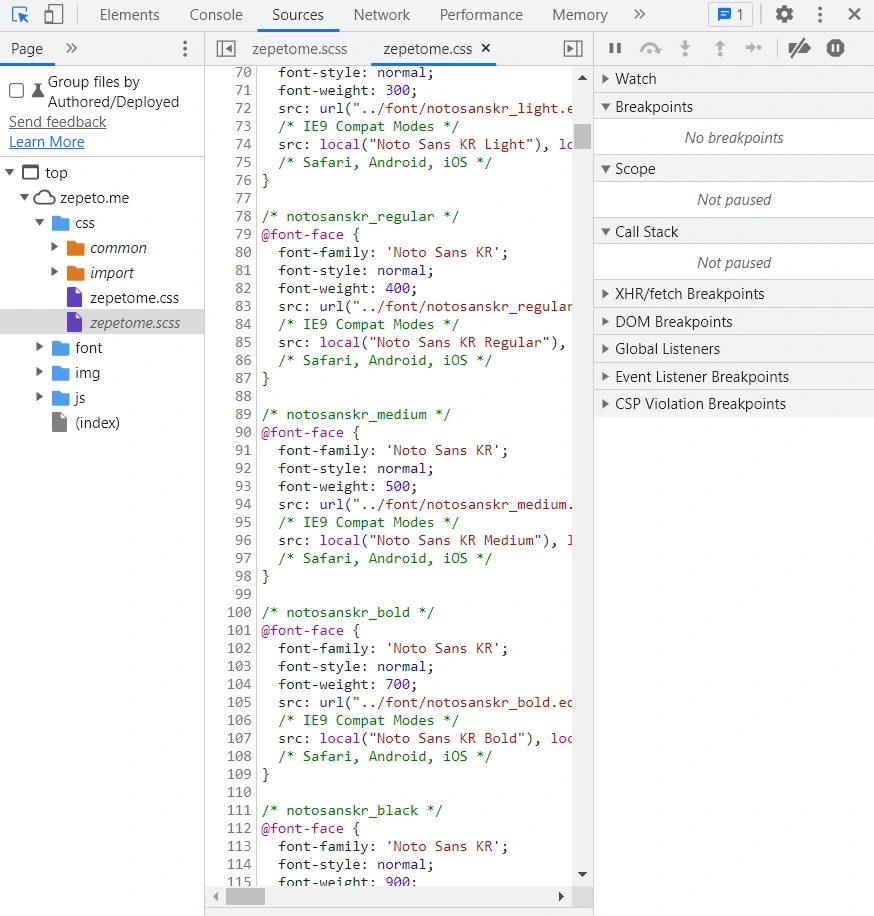Collapse the zepeto.me domain node
Viewport: 874px width, 916px height.
click(25, 197)
